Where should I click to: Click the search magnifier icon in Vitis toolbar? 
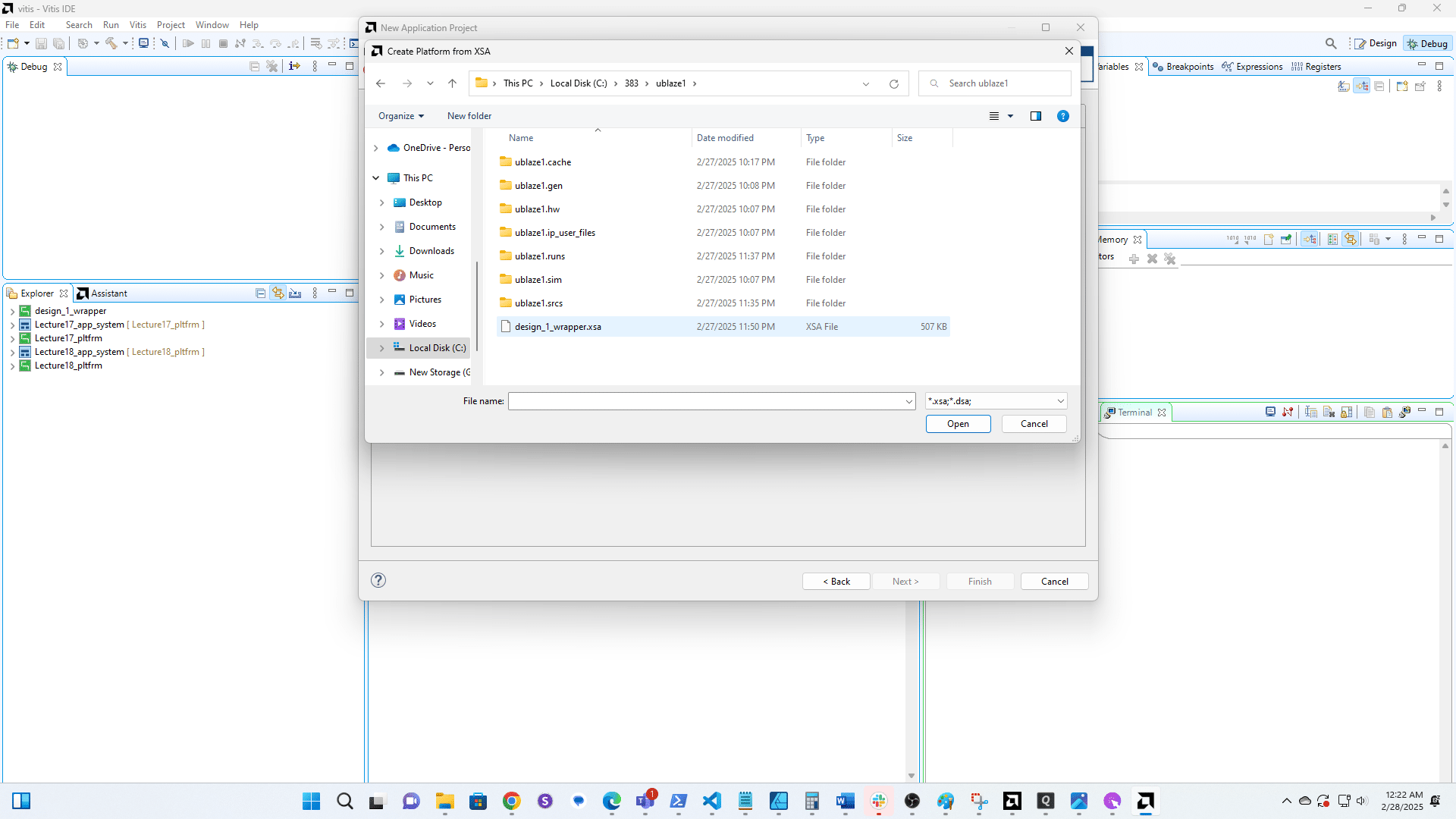point(1331,43)
